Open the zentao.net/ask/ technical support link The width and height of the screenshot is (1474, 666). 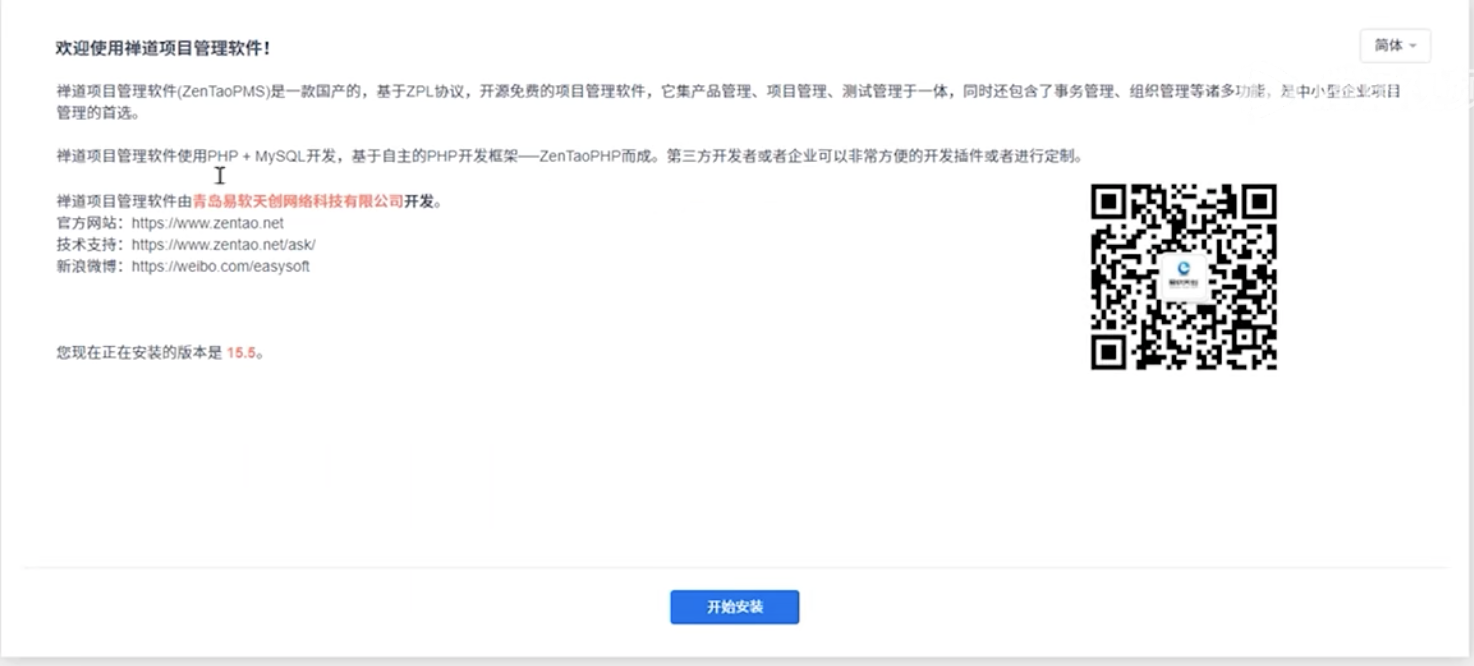click(223, 245)
